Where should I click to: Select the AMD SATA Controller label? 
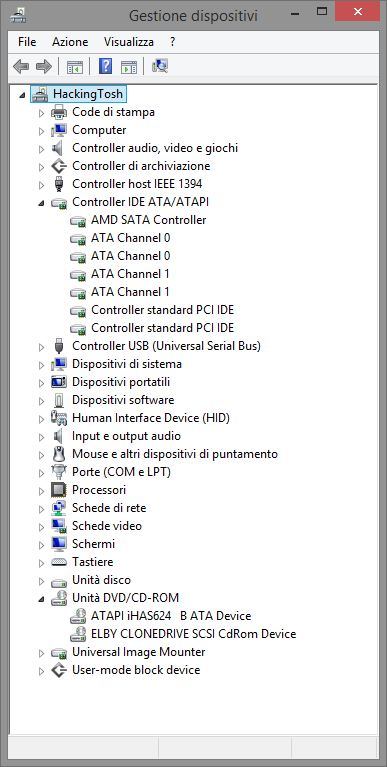[148, 220]
